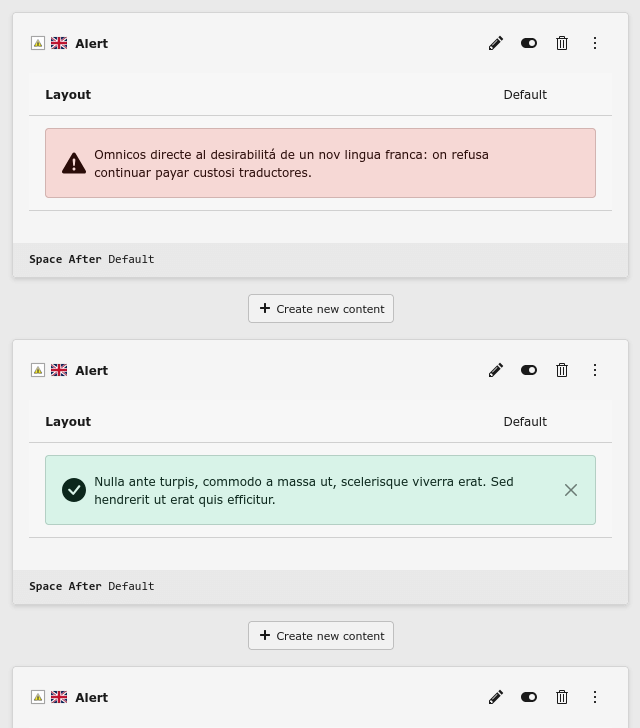The image size is (640, 728).
Task: Click the red warning alert text
Action: click(x=291, y=164)
